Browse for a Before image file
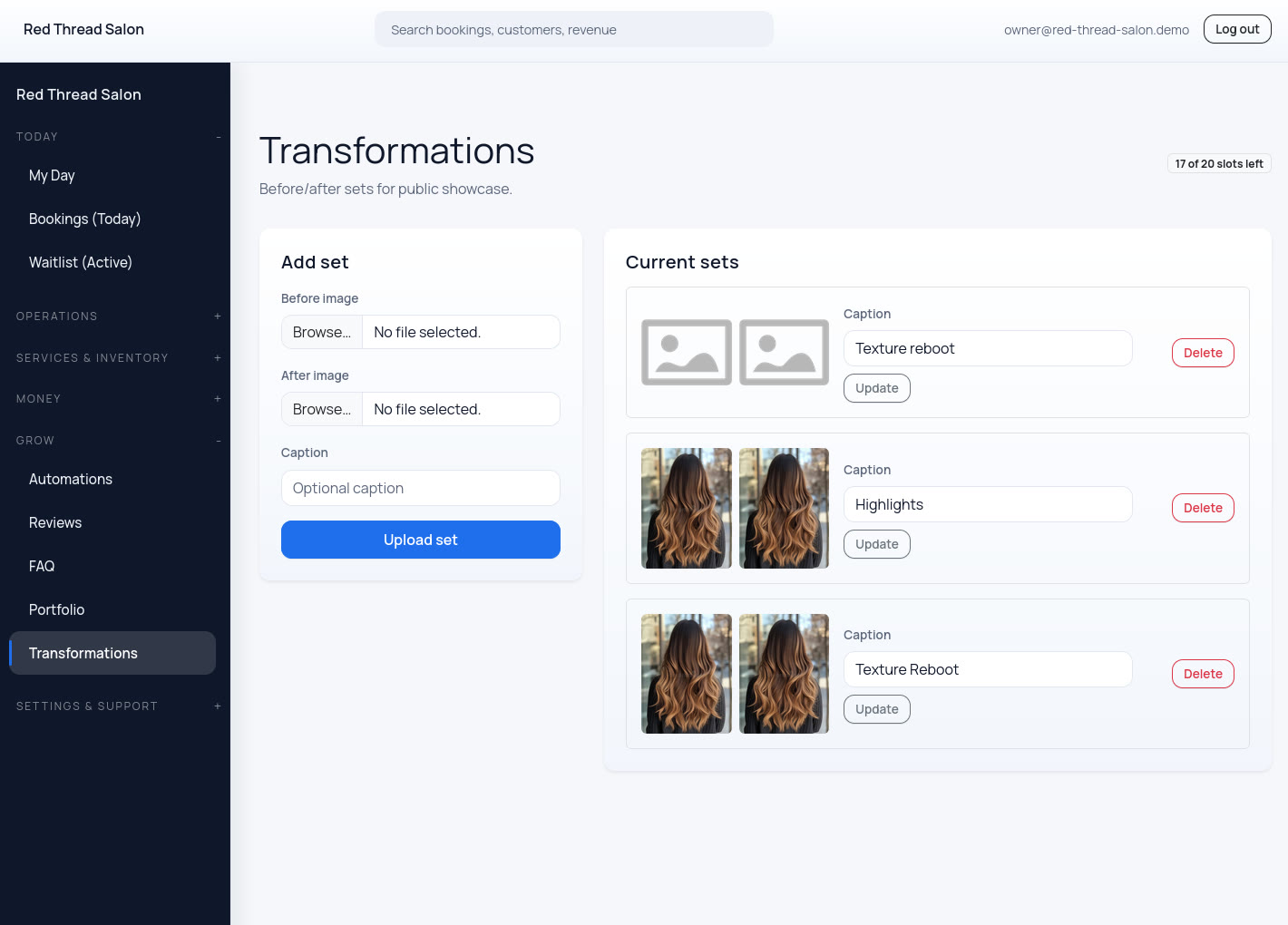Screen dimensions: 1288x925 [322, 332]
